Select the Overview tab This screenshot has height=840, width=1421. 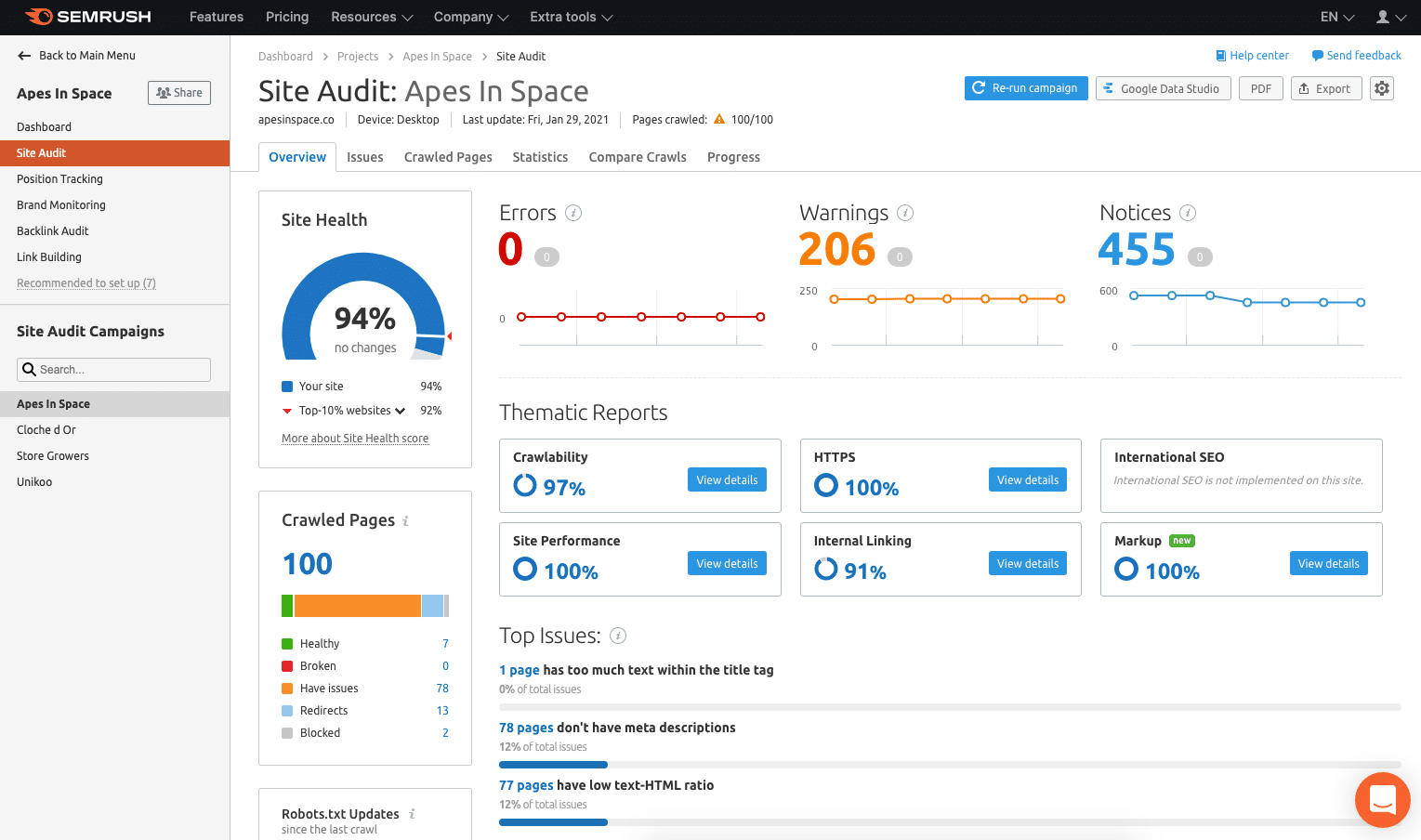point(297,157)
